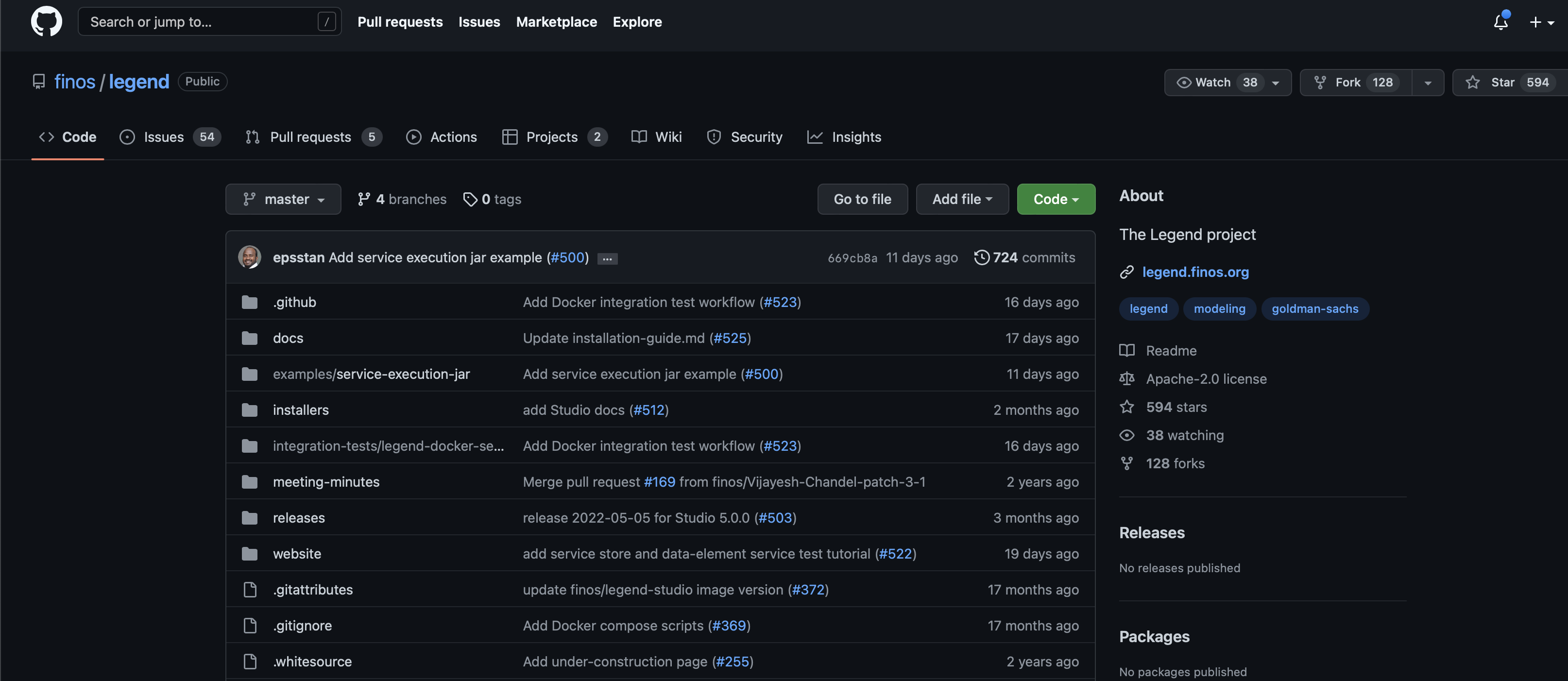The width and height of the screenshot is (1568, 681).
Task: Open the notifications bell
Action: (1500, 22)
